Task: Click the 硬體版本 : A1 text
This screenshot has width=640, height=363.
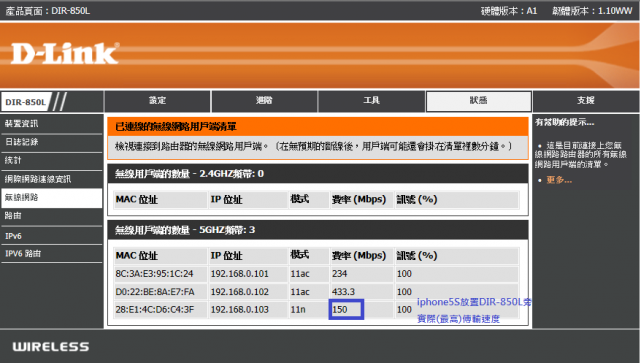Action: pyautogui.click(x=509, y=11)
